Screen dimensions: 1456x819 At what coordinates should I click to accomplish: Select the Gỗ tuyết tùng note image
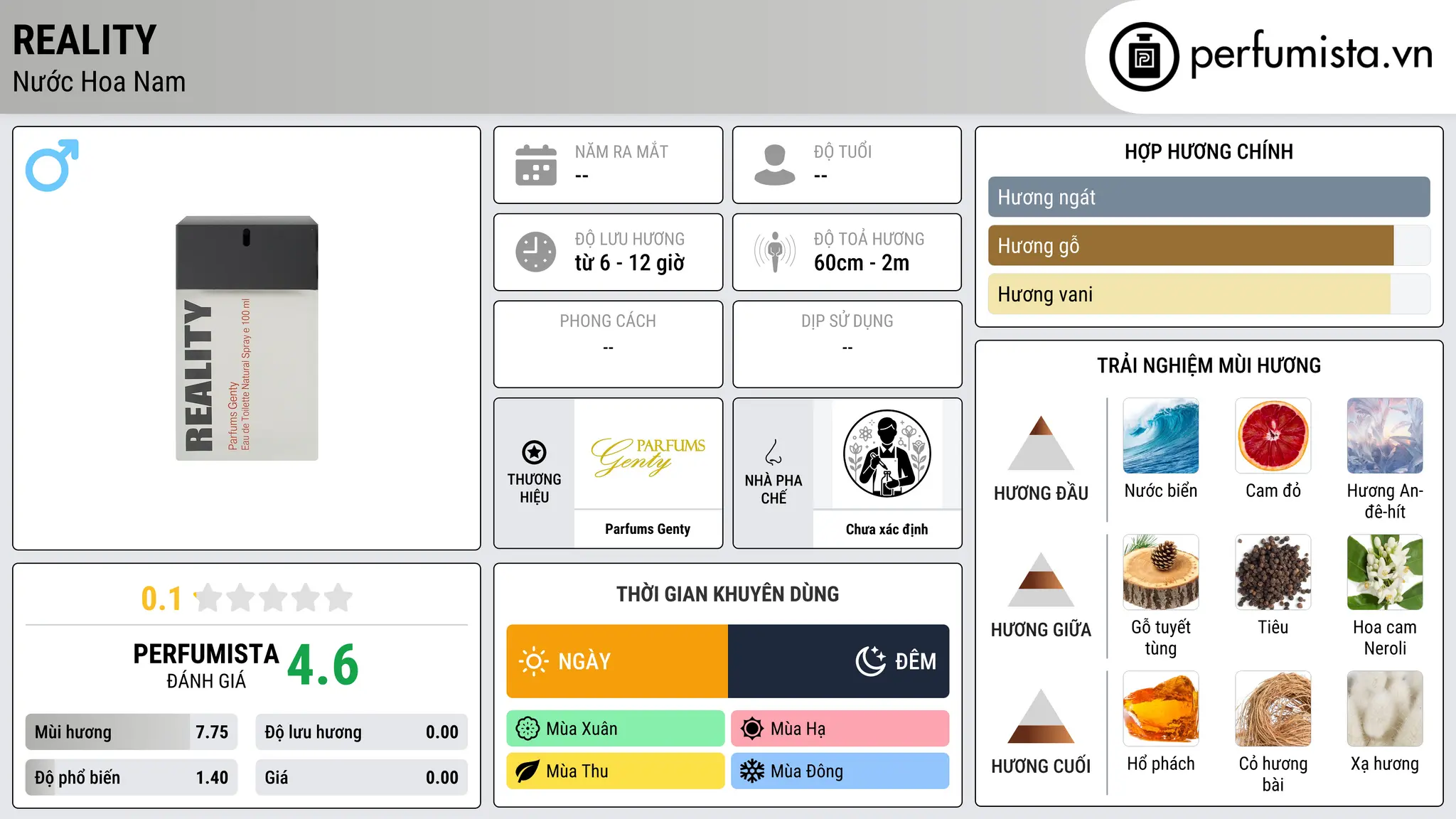point(1161,572)
